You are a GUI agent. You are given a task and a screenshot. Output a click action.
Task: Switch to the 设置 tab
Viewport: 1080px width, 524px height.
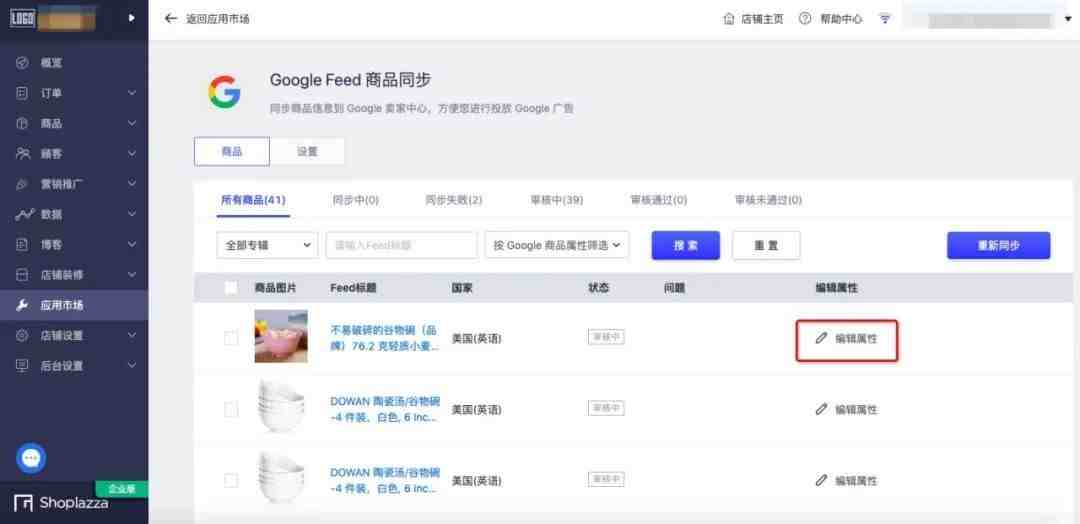(x=307, y=151)
